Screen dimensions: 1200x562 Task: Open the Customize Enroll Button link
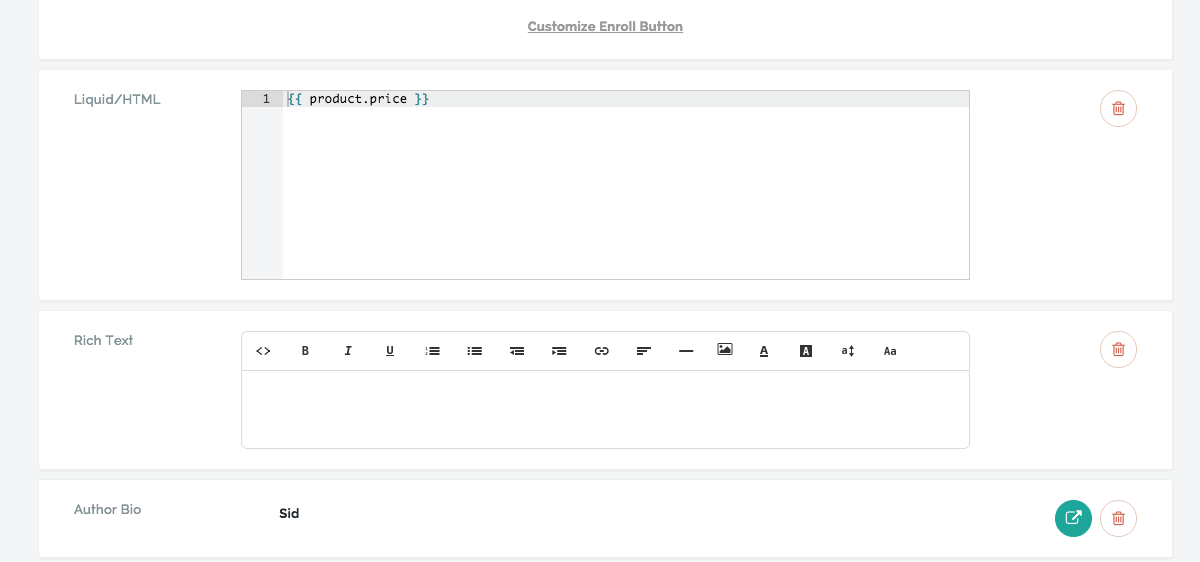605,26
